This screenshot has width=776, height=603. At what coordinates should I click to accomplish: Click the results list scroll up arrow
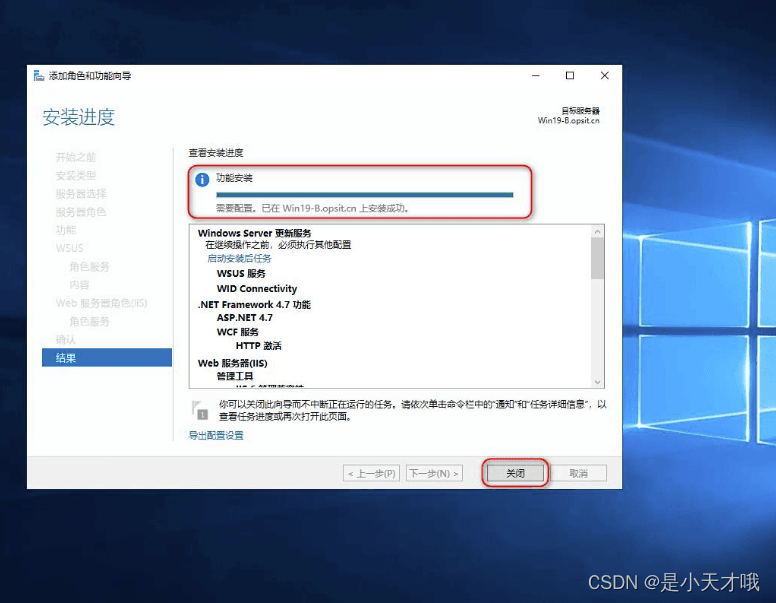(597, 231)
